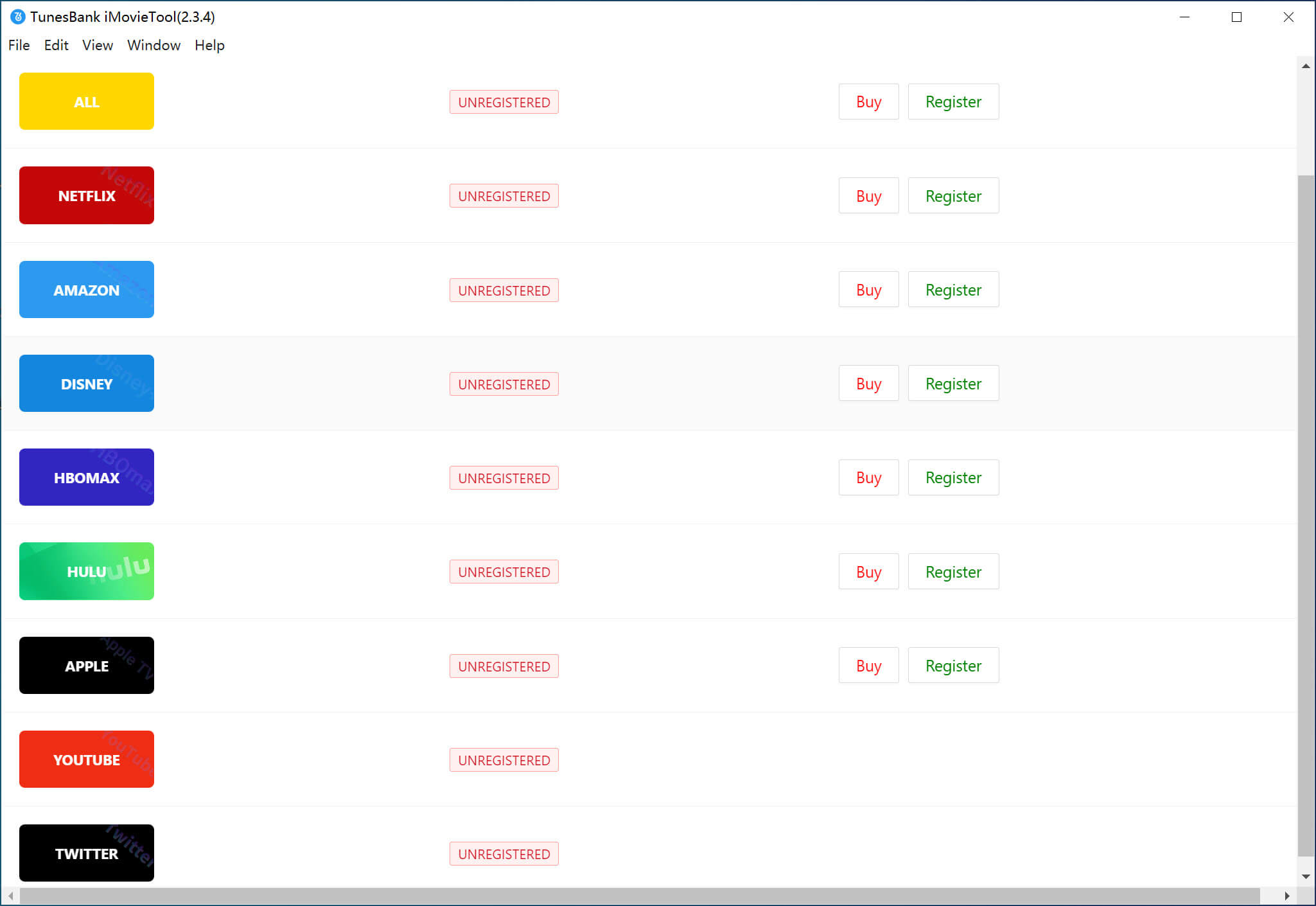Select the blue AMAZON tile
This screenshot has width=1316, height=906.
tap(87, 290)
